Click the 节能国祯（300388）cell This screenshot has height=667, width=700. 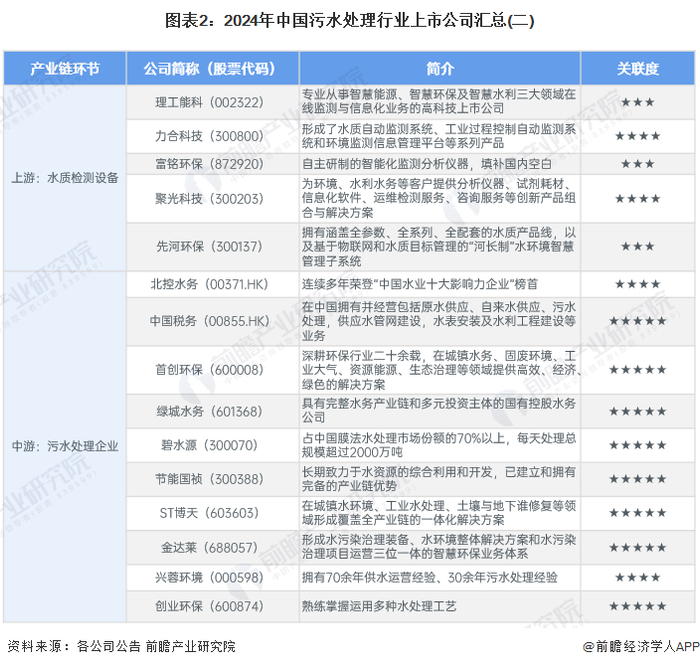(x=212, y=479)
